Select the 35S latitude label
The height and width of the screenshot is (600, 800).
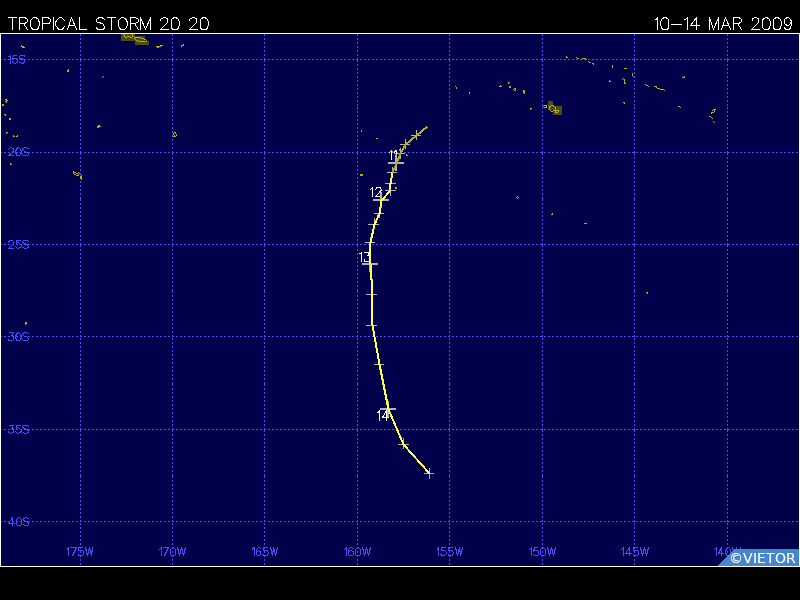point(18,429)
